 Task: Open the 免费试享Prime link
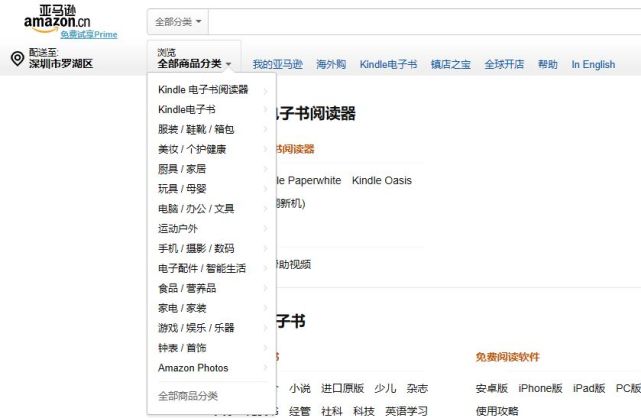[89, 34]
